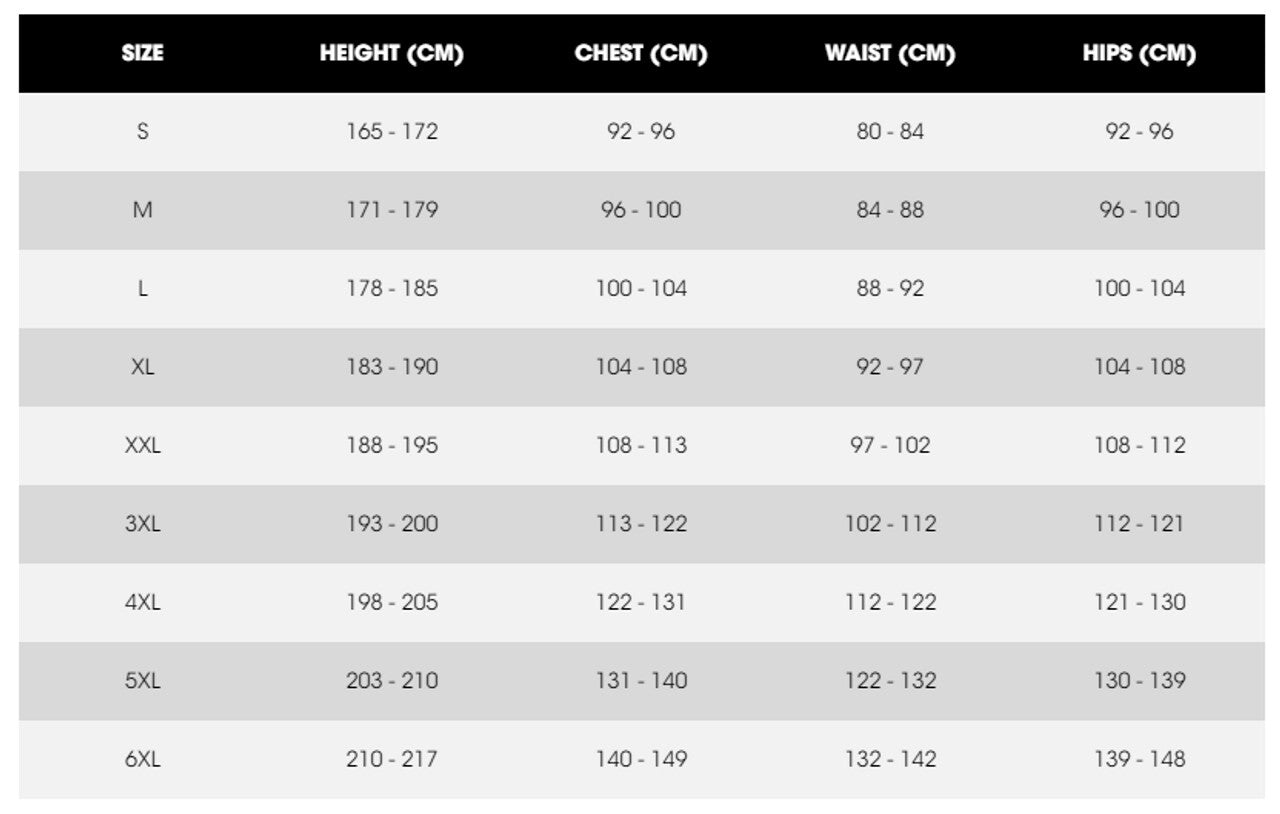The height and width of the screenshot is (814, 1280).
Task: Click hips value 139 - 148
Action: (1139, 759)
